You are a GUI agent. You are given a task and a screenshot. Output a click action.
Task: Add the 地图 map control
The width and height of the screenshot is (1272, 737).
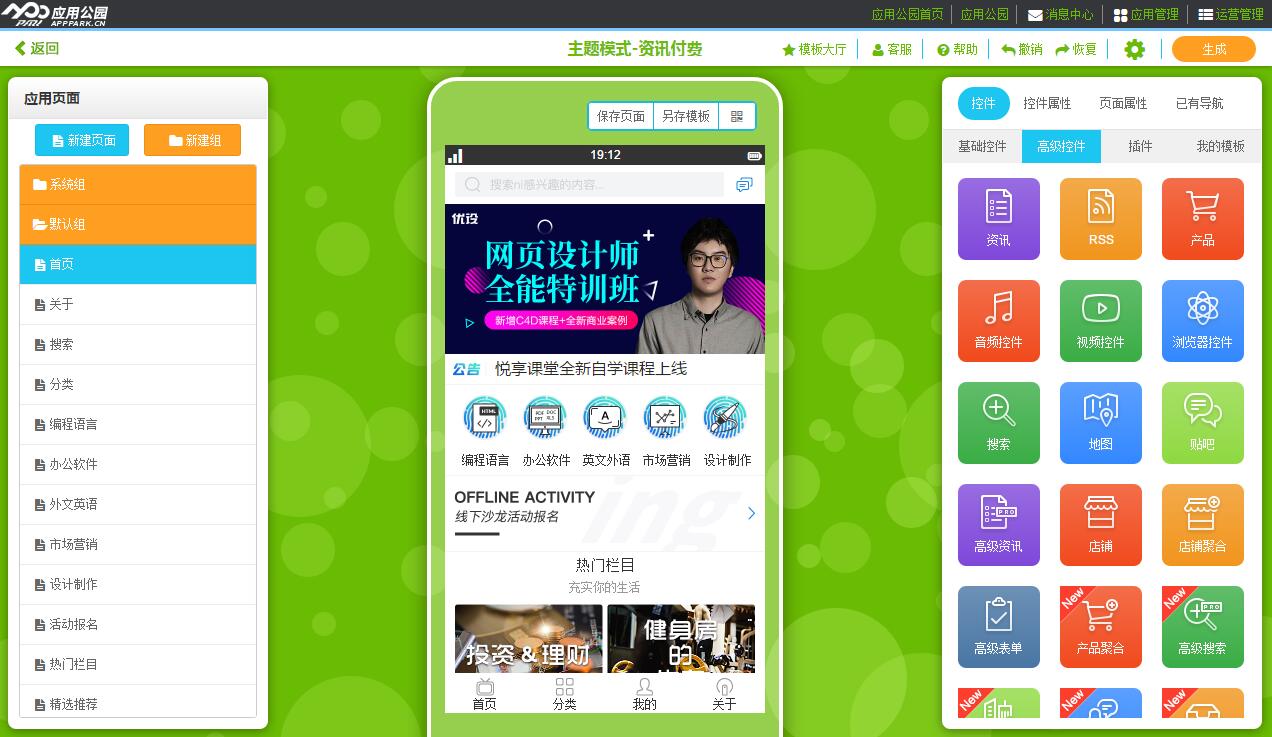1100,422
